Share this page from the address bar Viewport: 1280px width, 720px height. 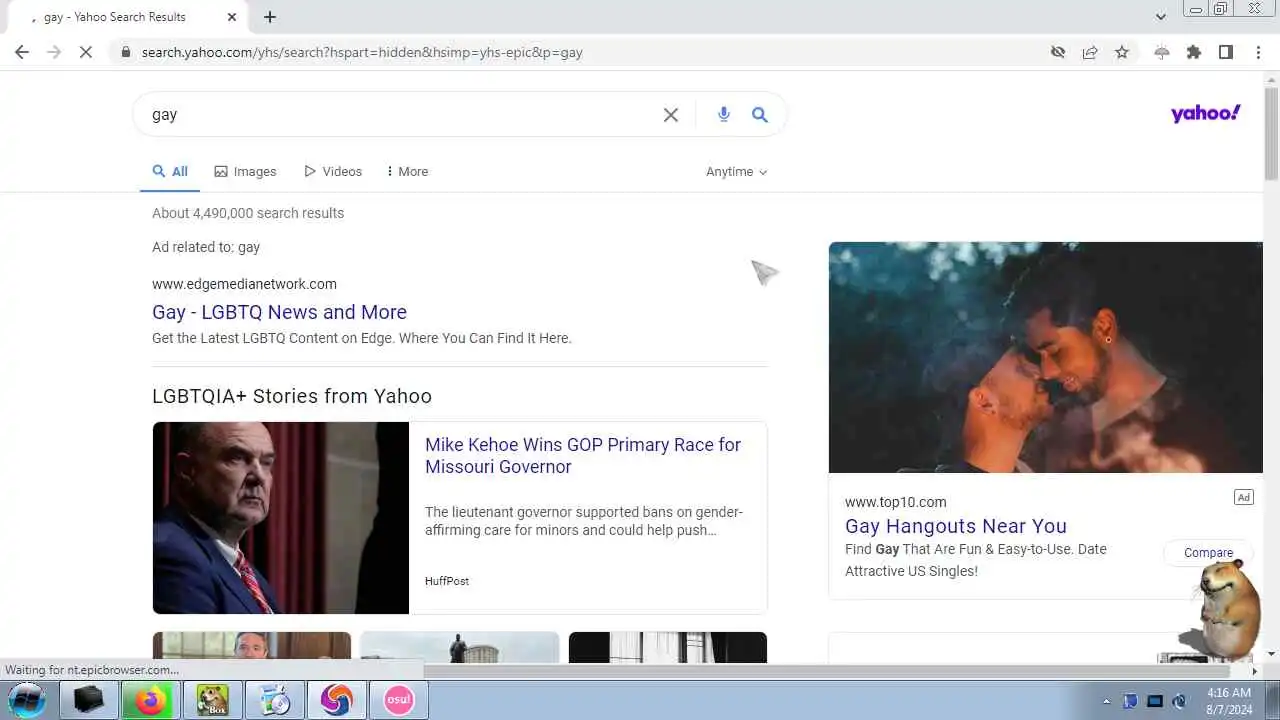(x=1090, y=52)
